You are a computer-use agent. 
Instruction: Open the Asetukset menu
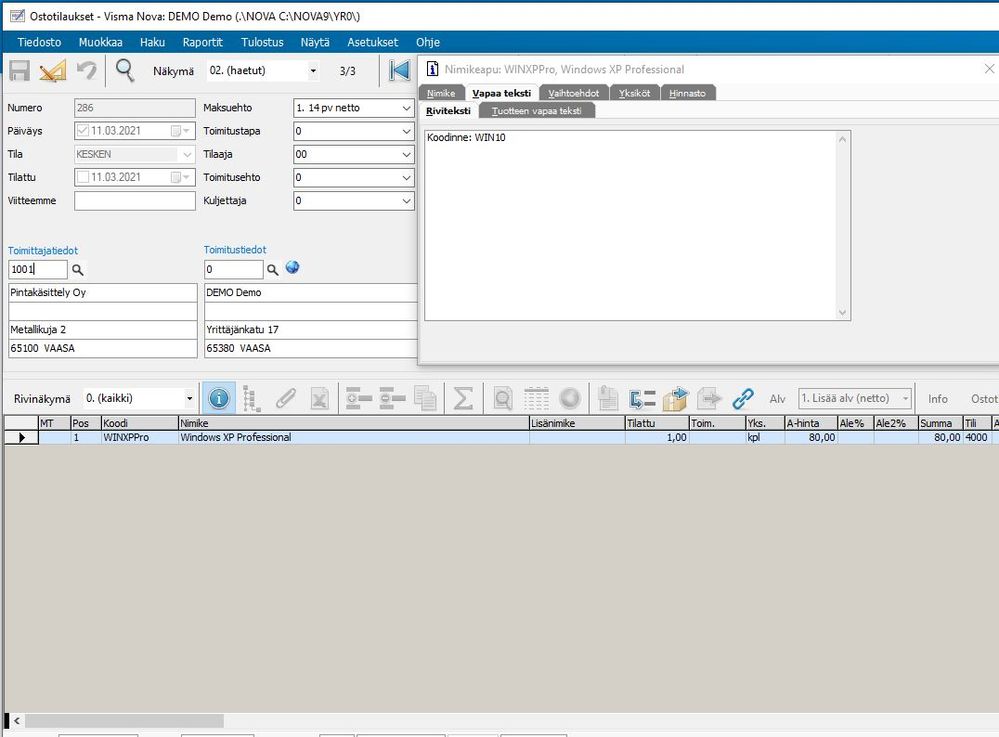[x=373, y=42]
